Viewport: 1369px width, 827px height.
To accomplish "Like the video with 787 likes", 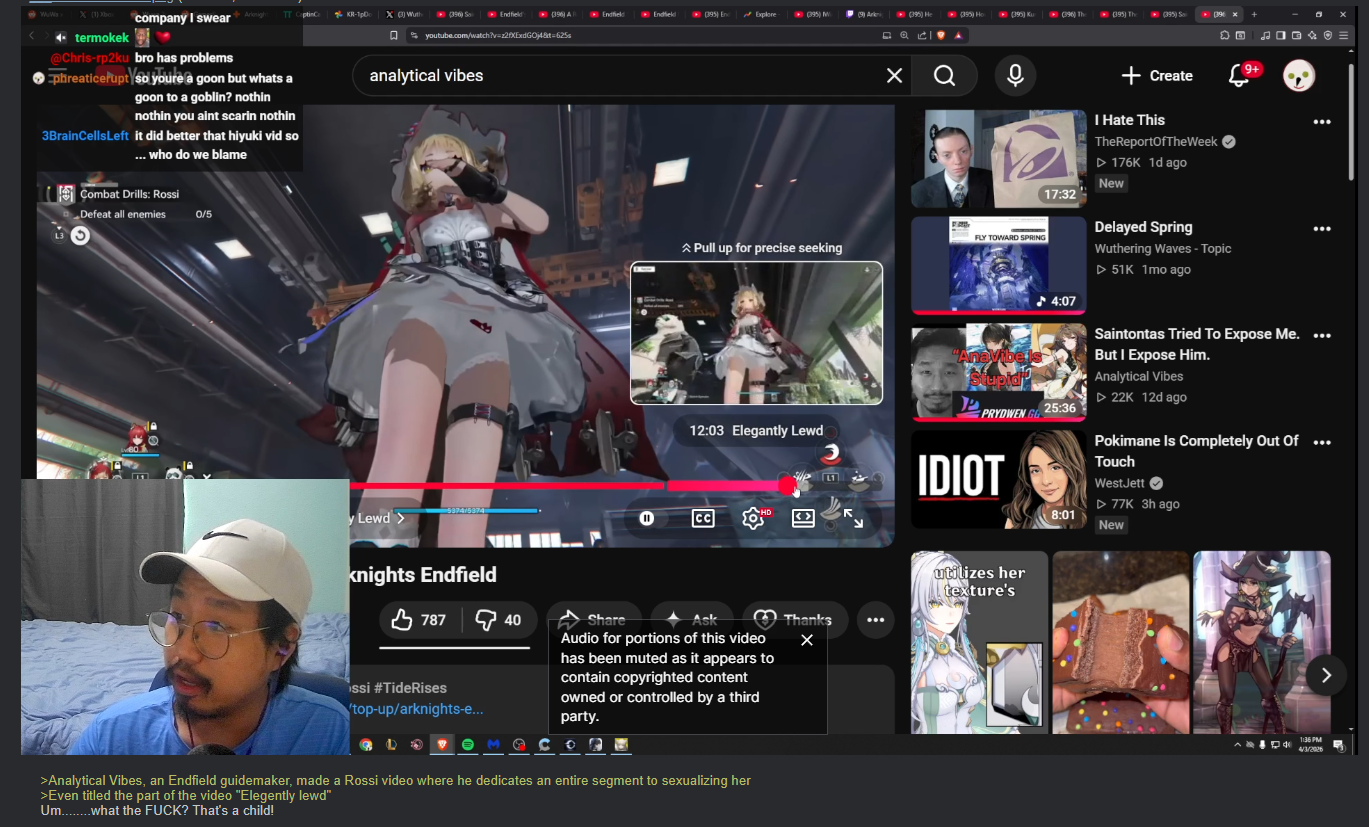I will (x=419, y=620).
